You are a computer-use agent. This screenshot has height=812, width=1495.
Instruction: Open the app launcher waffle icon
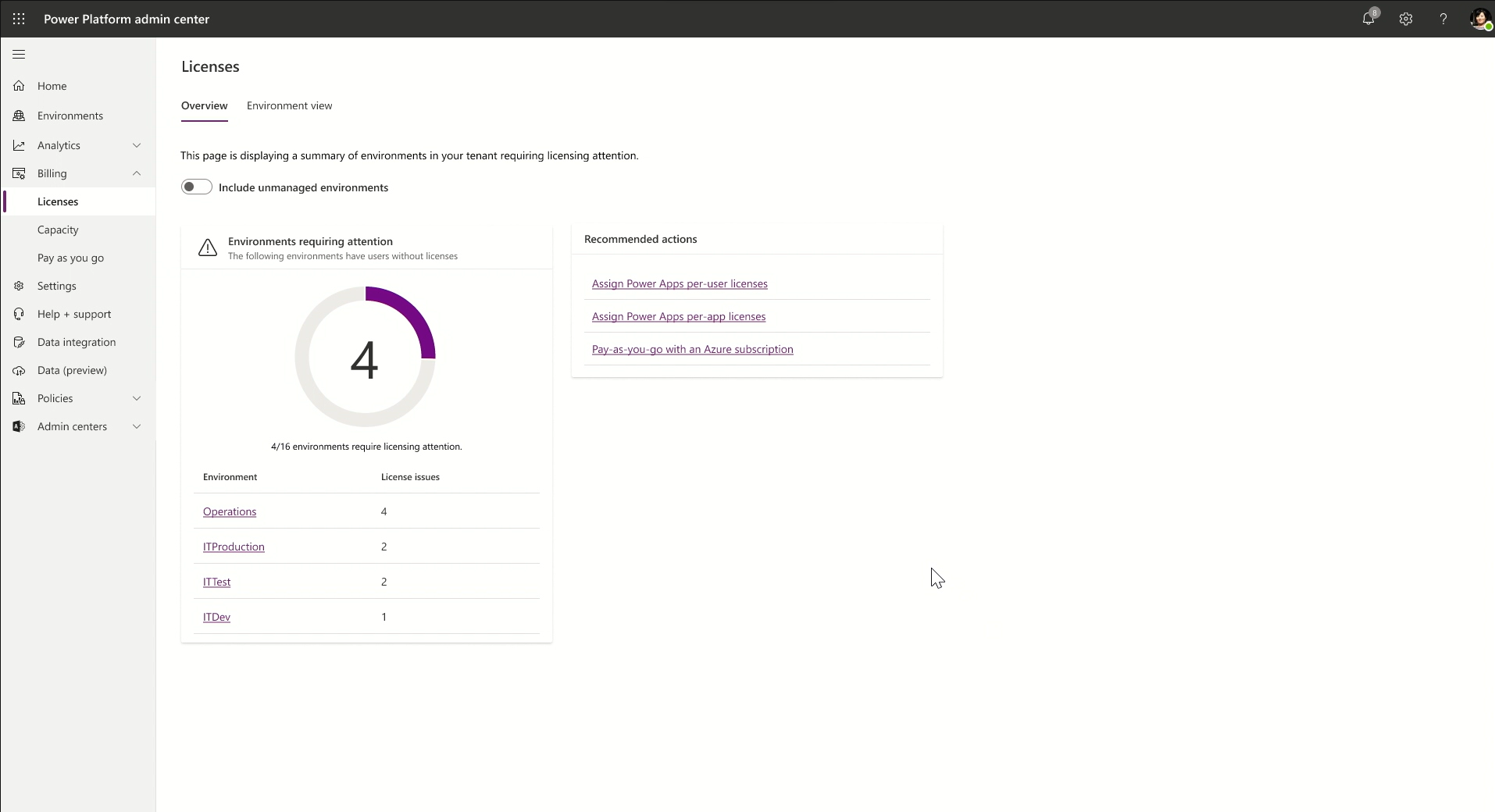tap(19, 19)
